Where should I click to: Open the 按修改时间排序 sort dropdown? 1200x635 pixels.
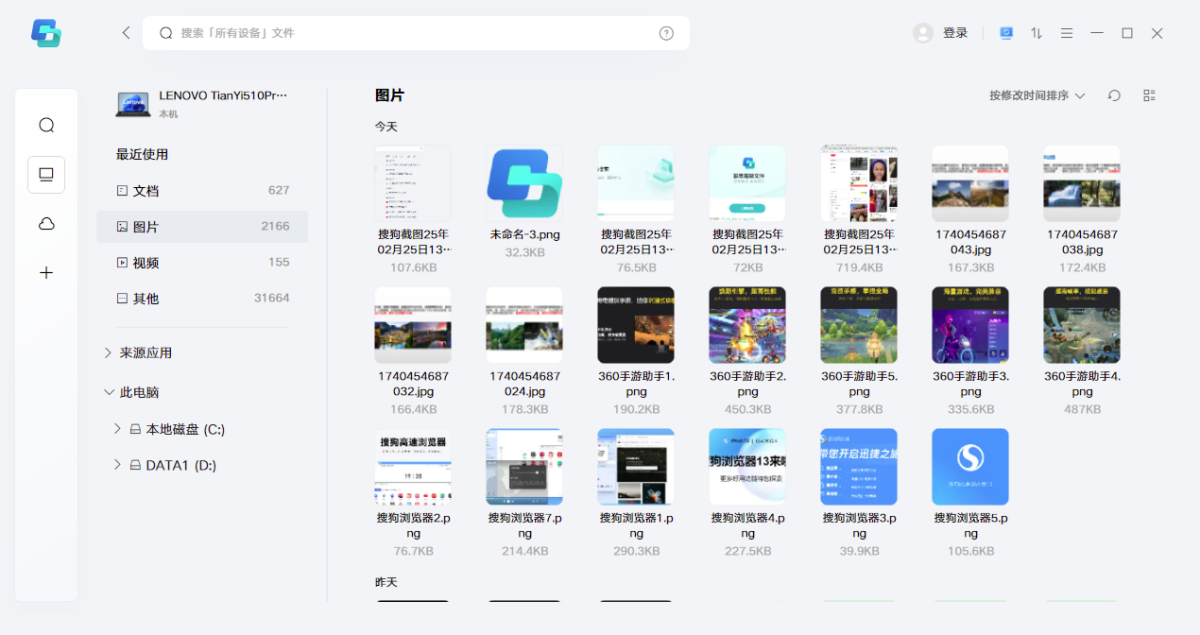[x=1037, y=95]
